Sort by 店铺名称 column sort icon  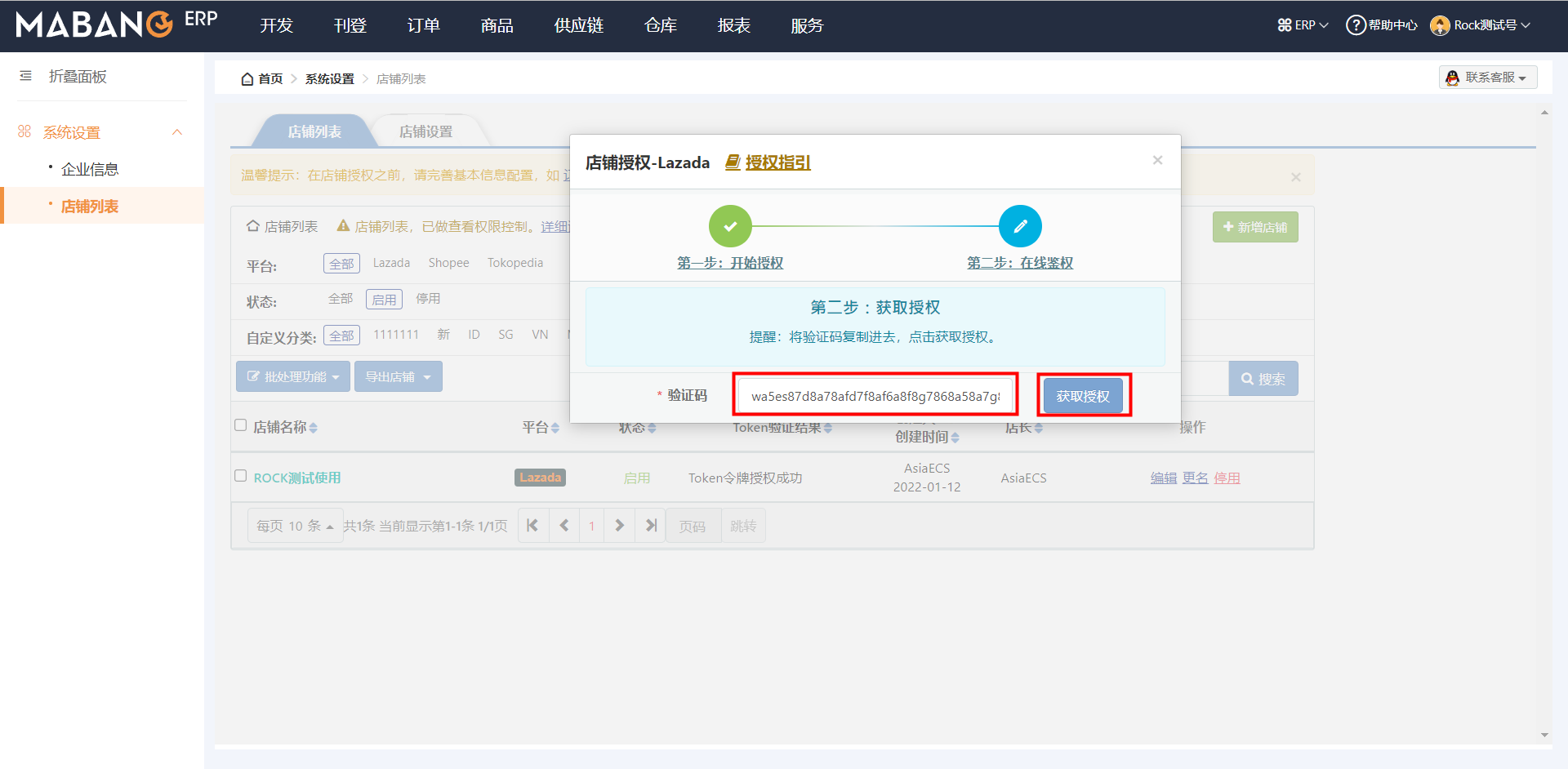(314, 428)
